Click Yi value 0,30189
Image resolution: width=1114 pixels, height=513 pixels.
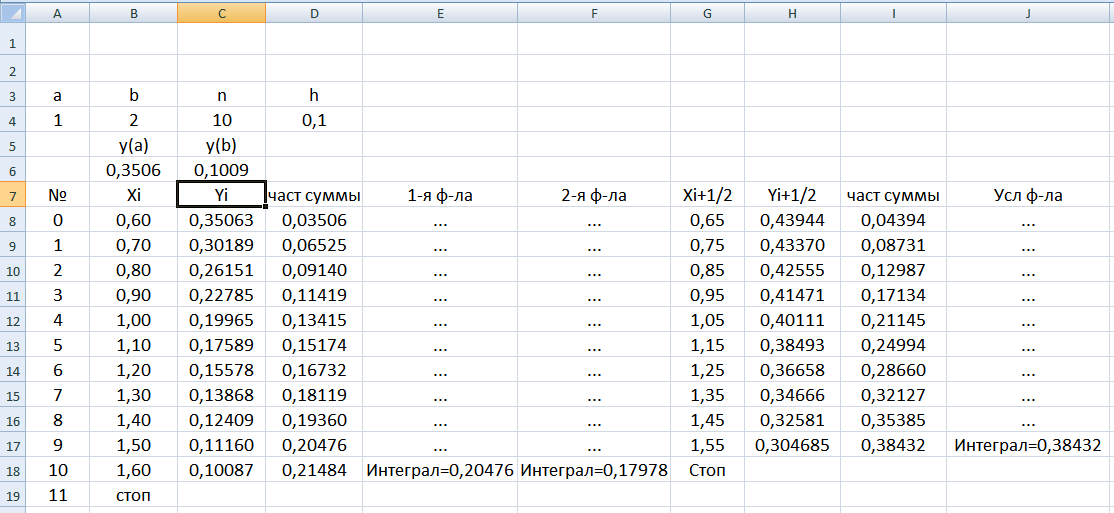point(222,245)
